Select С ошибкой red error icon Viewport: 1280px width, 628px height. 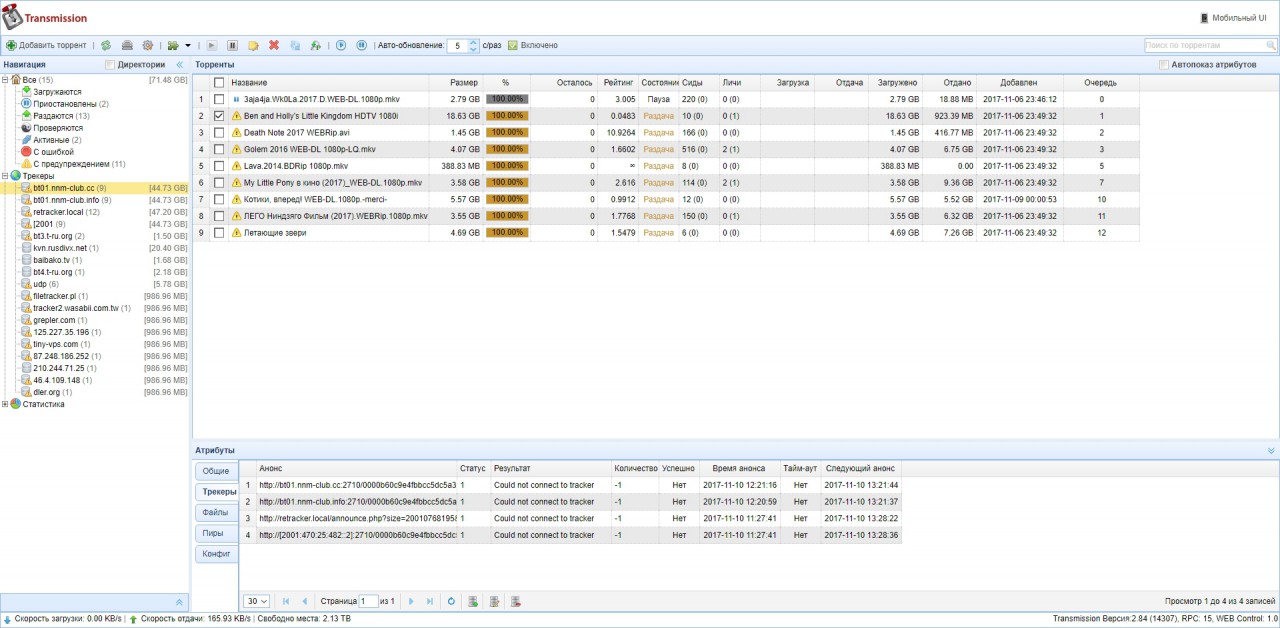26,152
